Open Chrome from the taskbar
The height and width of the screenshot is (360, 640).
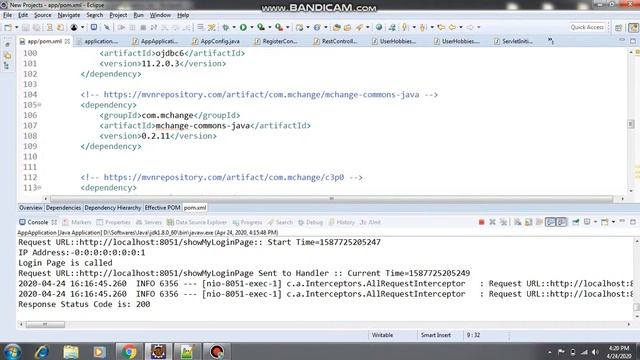click(129, 351)
